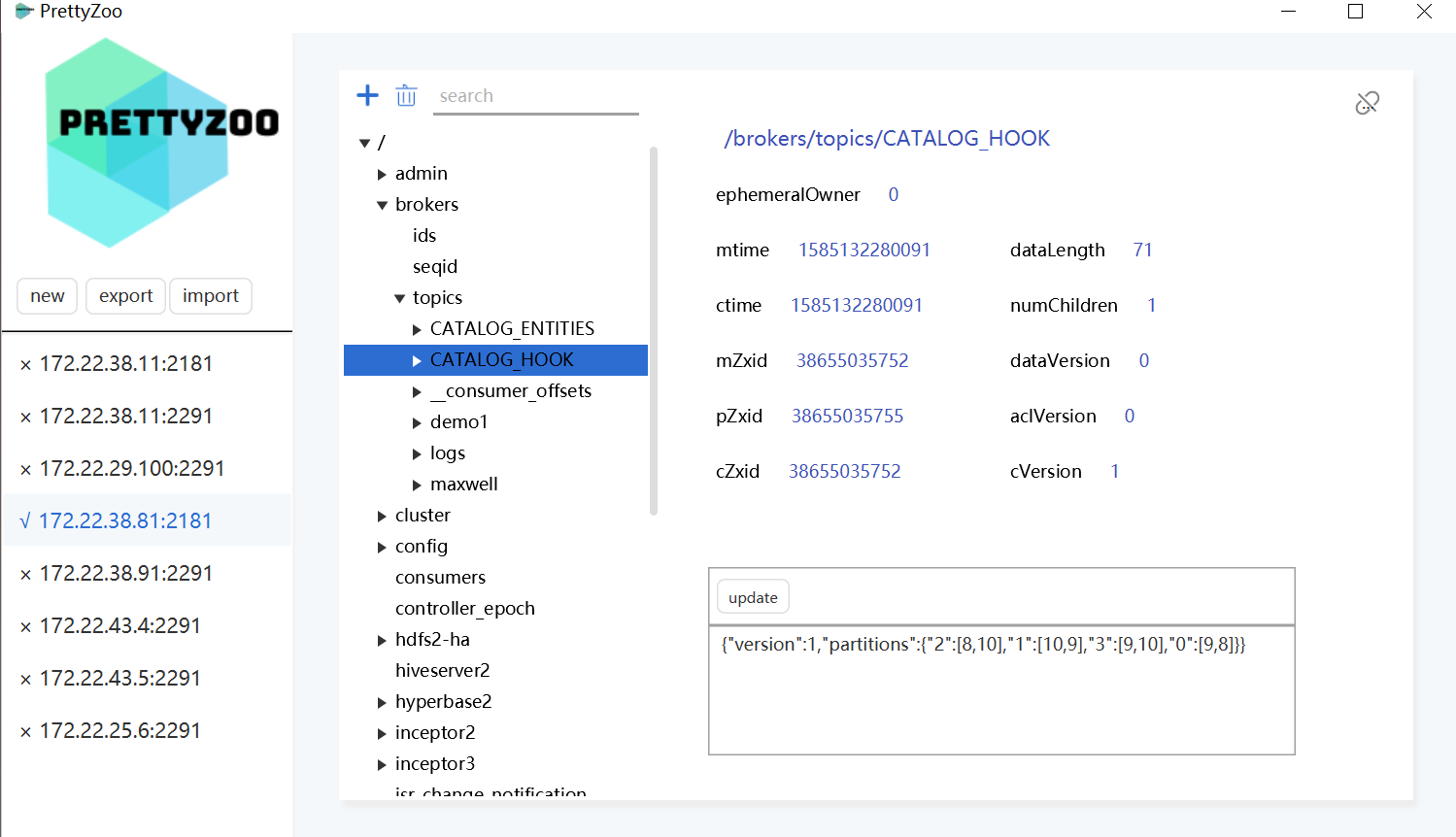
Task: Expand the admin node arrow
Action: tap(382, 175)
